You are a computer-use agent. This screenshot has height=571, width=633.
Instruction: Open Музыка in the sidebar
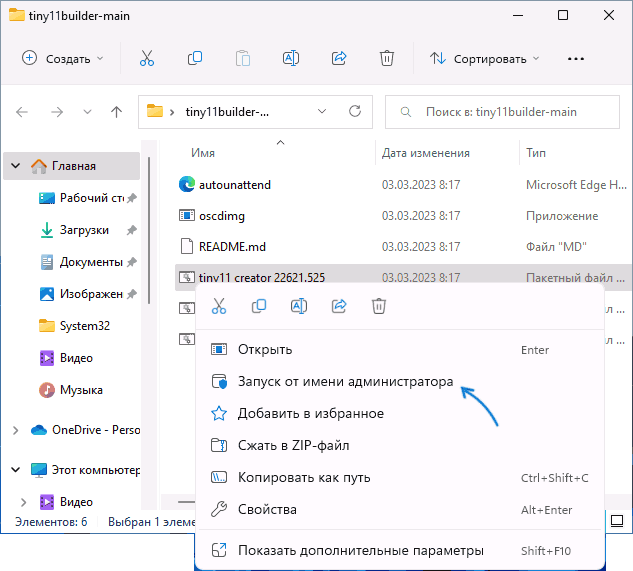point(71,390)
